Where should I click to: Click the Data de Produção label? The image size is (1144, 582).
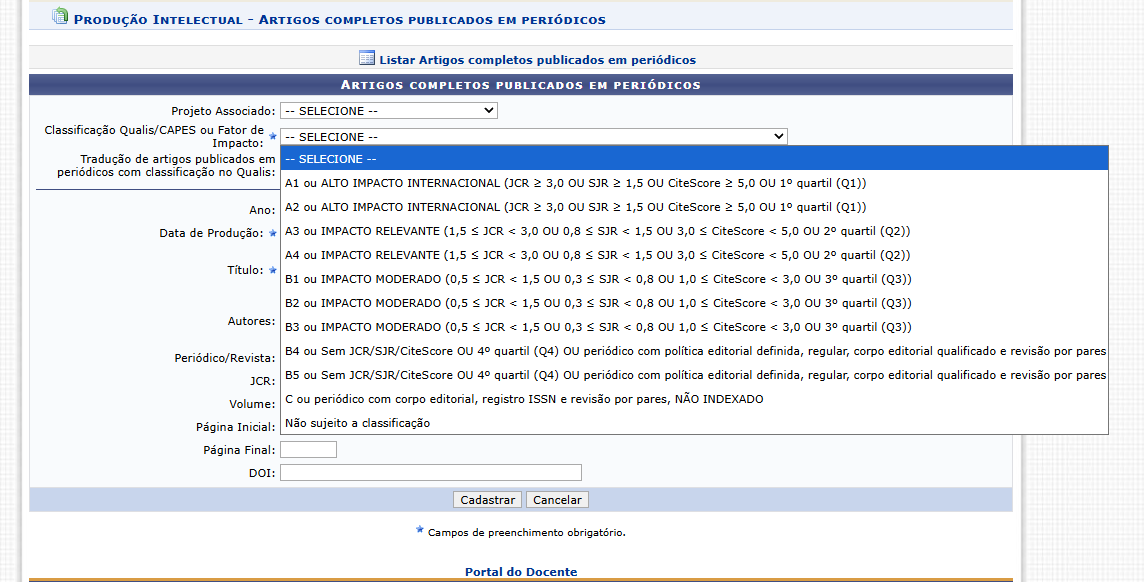click(x=212, y=233)
